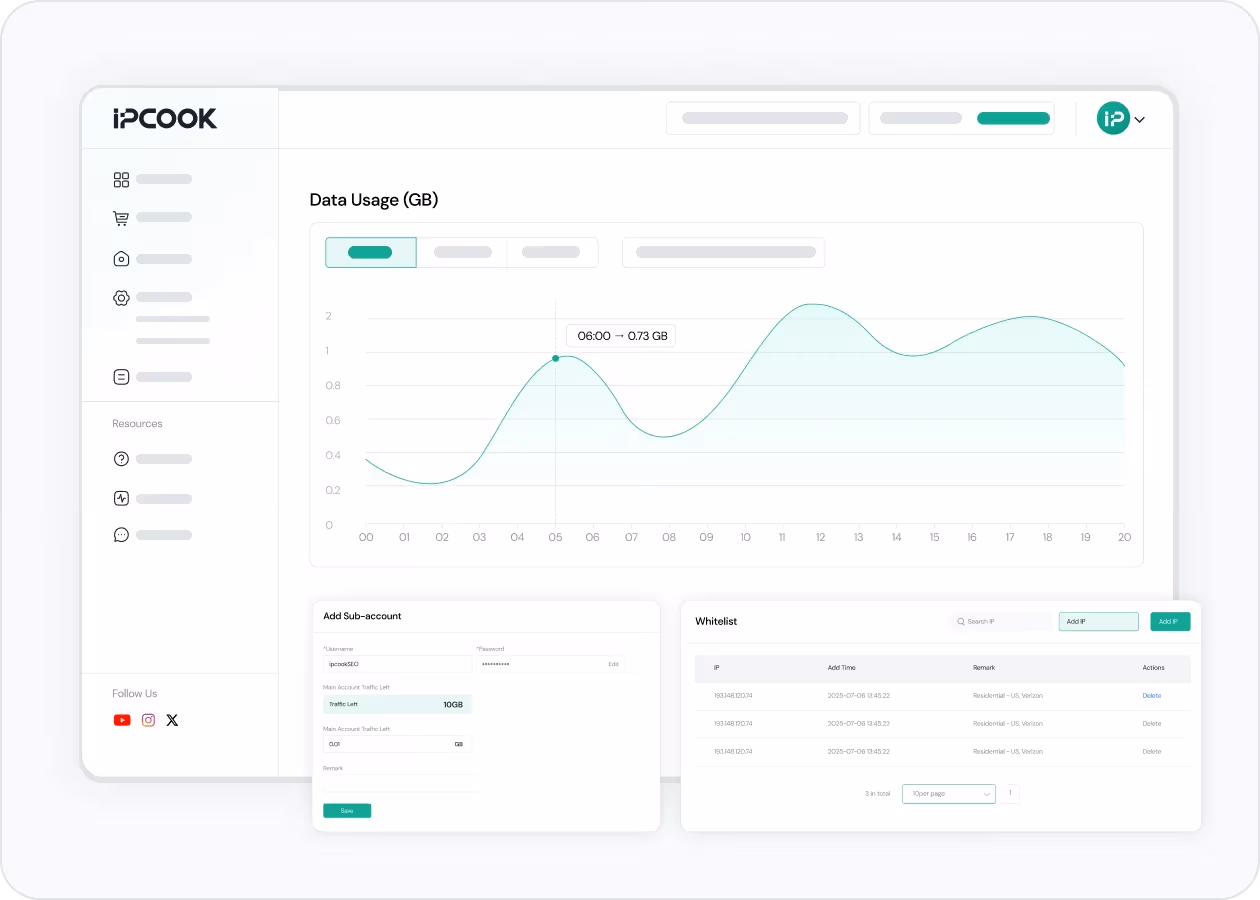This screenshot has width=1260, height=900.
Task: Switch to the second chart period tab
Action: pyautogui.click(x=461, y=252)
